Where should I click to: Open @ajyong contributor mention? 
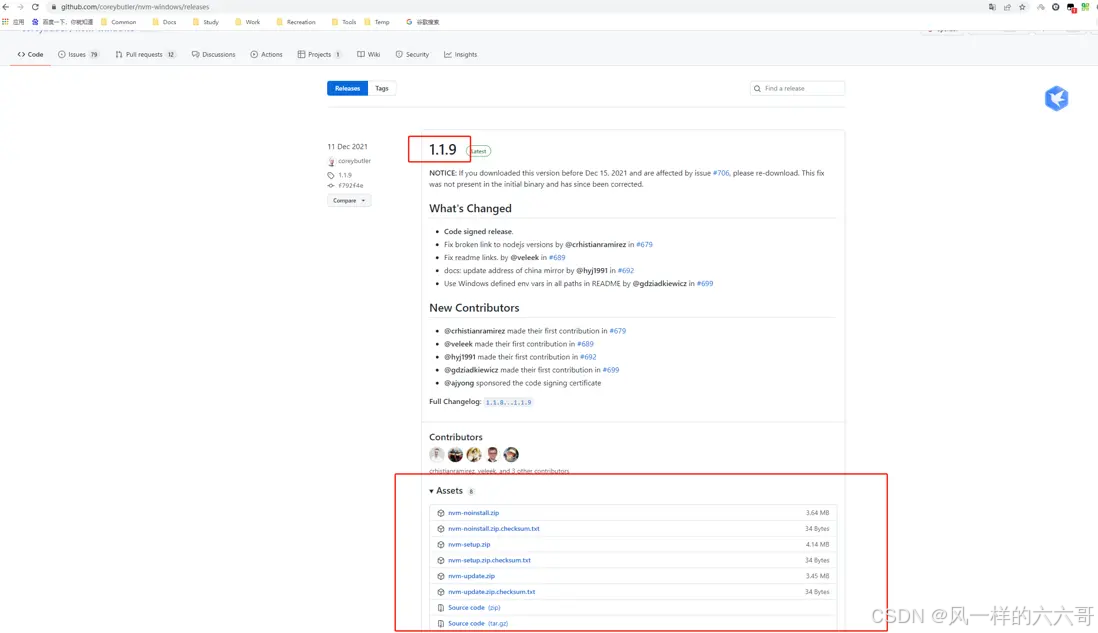pyautogui.click(x=459, y=383)
